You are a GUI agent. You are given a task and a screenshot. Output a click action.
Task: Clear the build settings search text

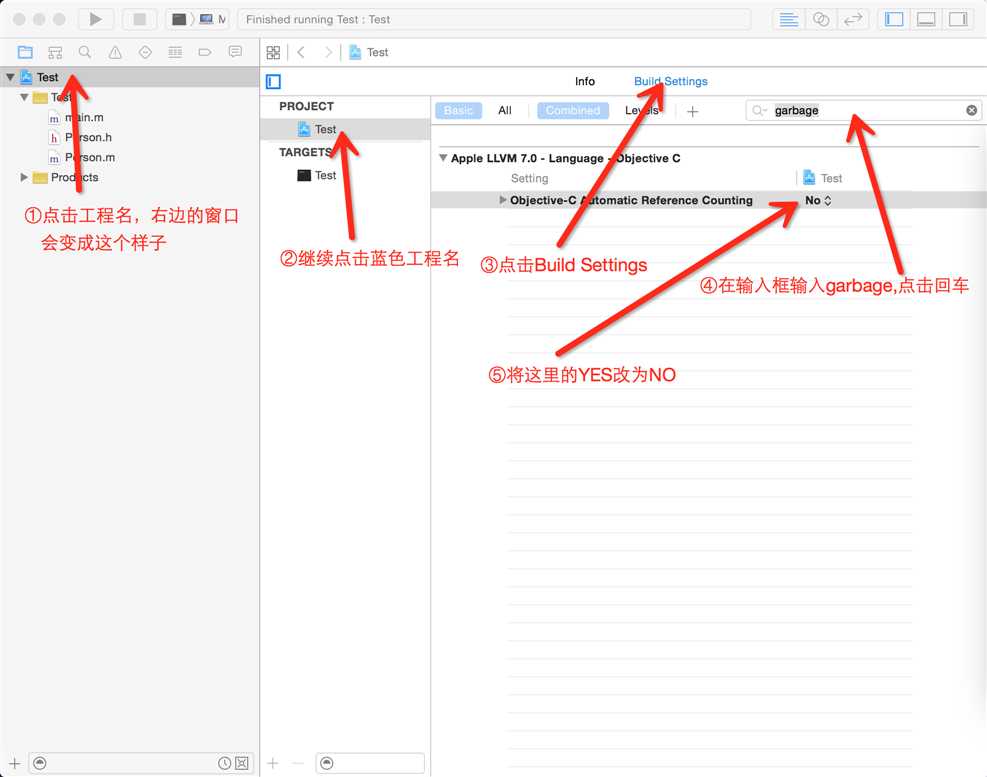tap(972, 110)
